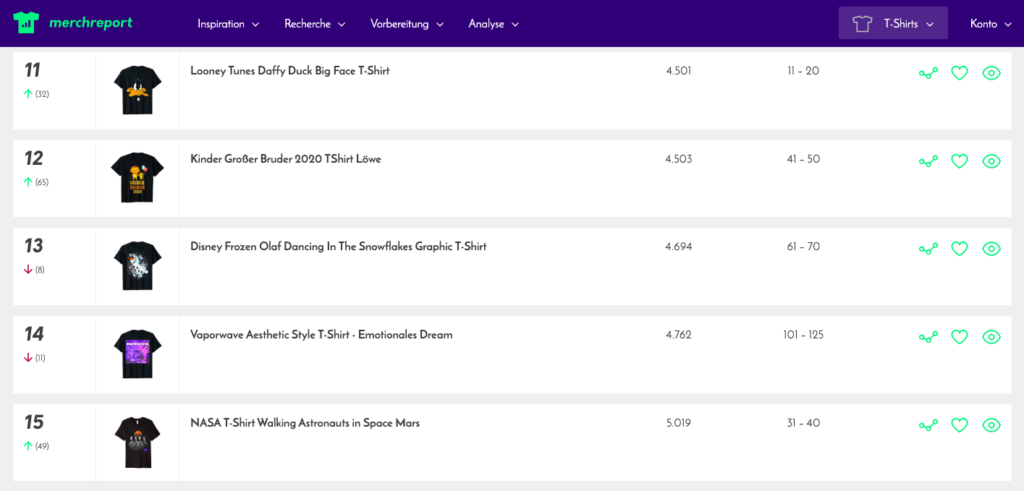Click the green up arrow on rank 15

pos(28,446)
